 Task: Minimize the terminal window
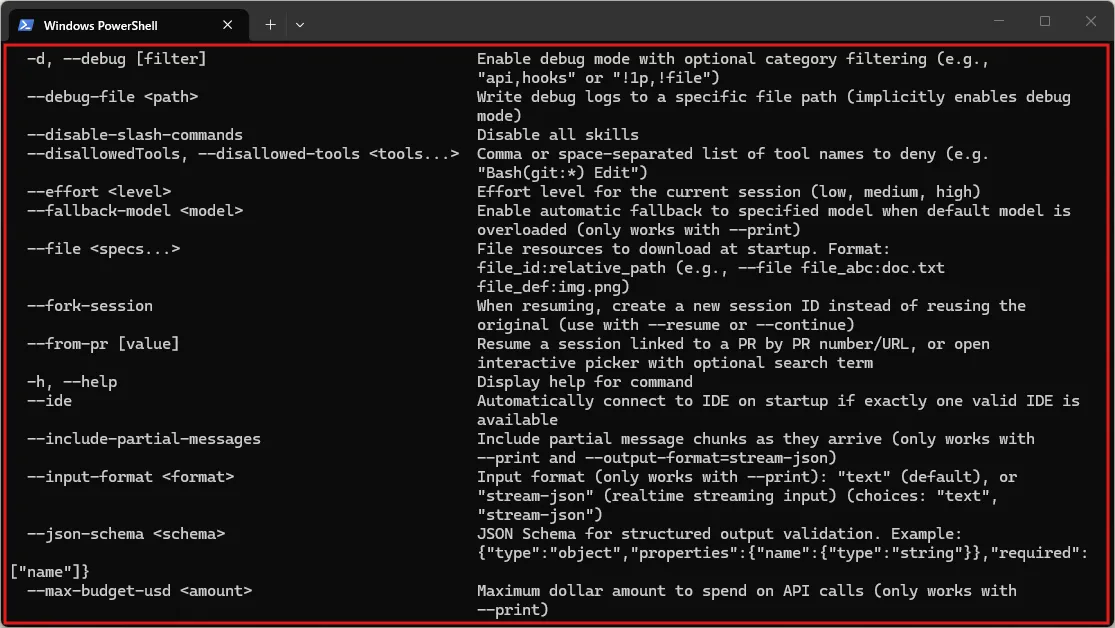click(x=999, y=21)
